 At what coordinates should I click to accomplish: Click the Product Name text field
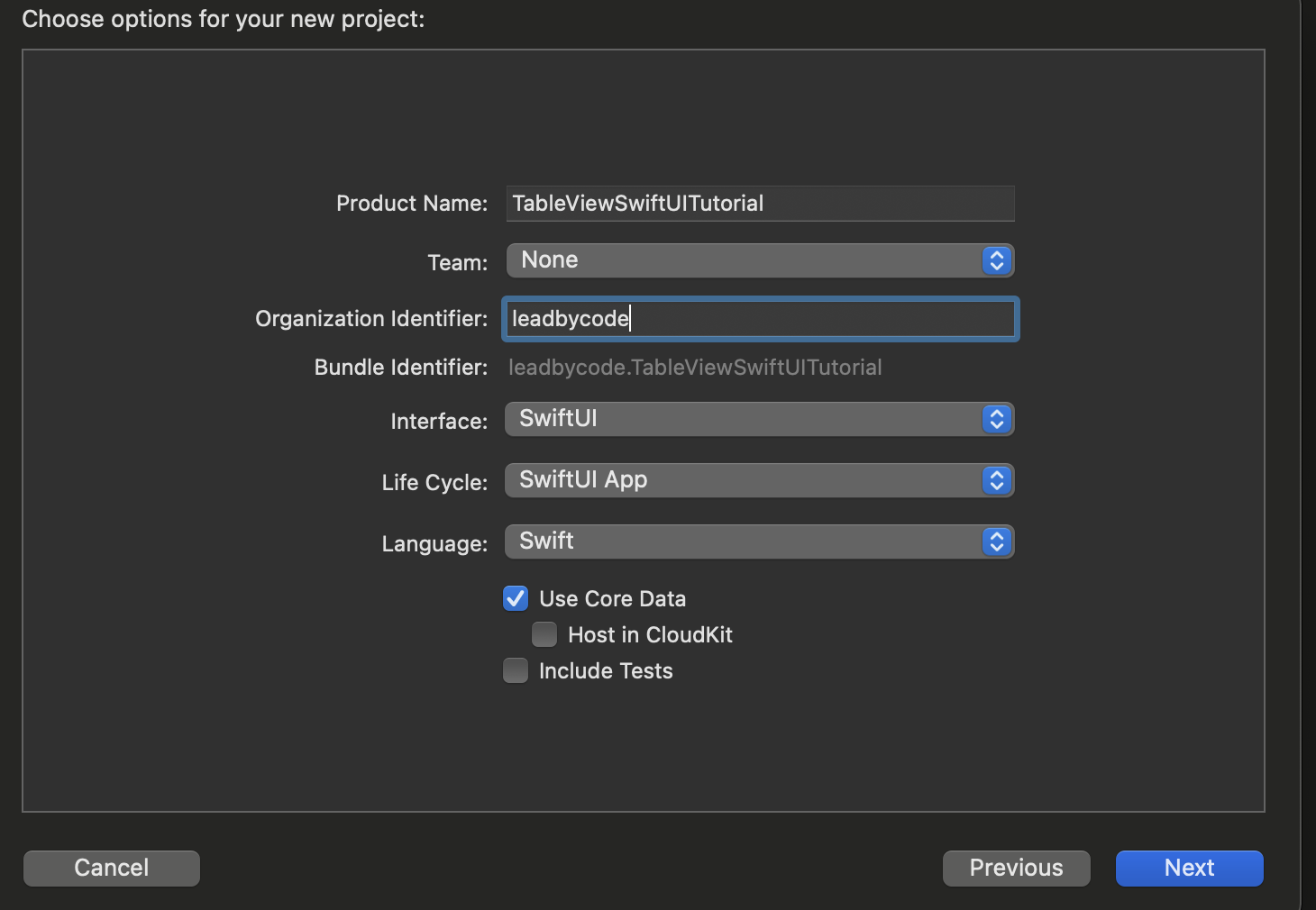click(x=760, y=204)
